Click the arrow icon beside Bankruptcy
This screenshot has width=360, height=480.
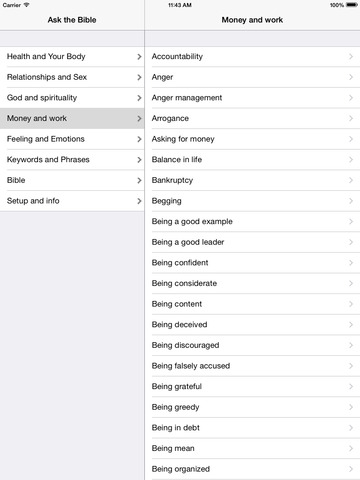coord(351,180)
